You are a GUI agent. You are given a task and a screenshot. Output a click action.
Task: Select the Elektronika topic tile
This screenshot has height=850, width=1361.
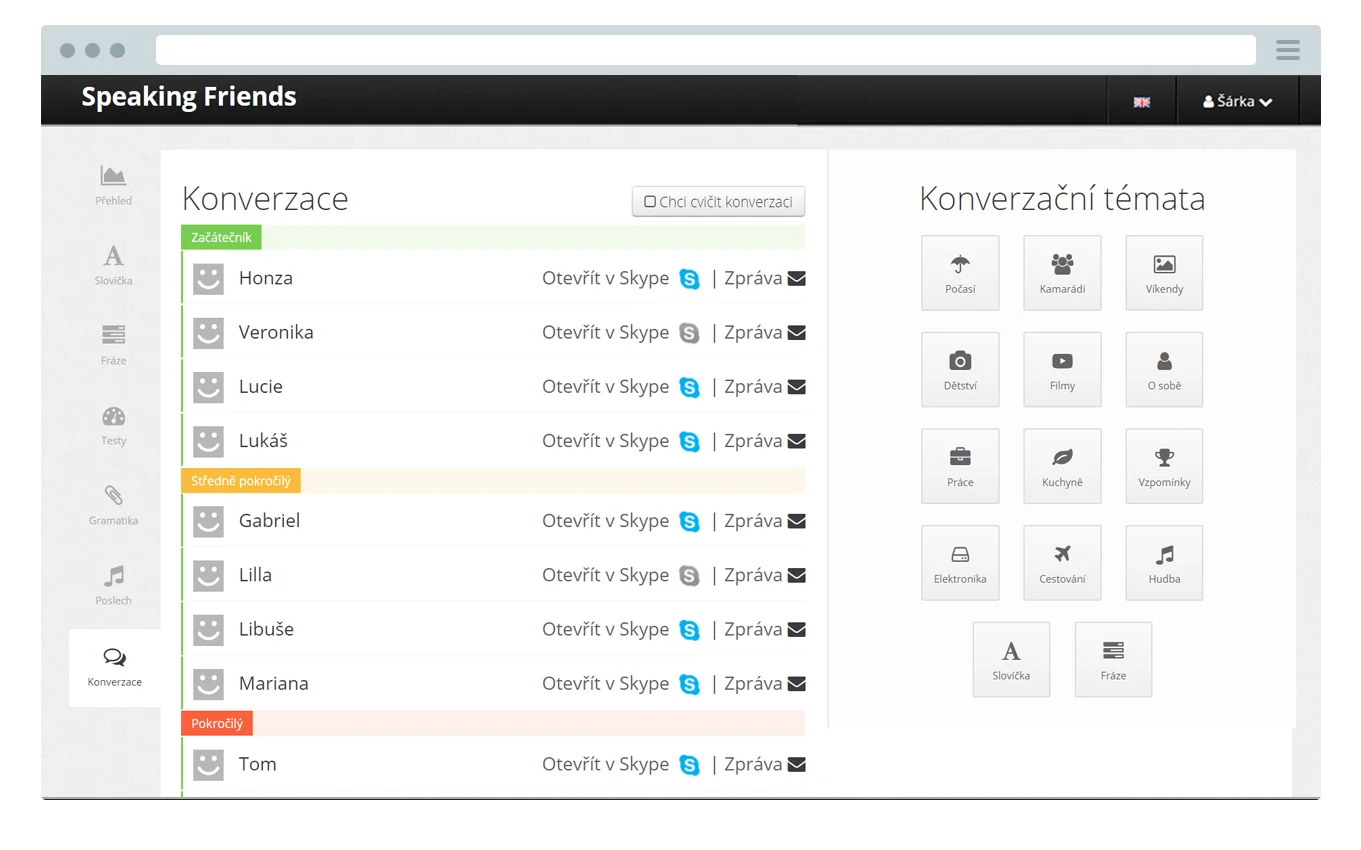pos(960,563)
